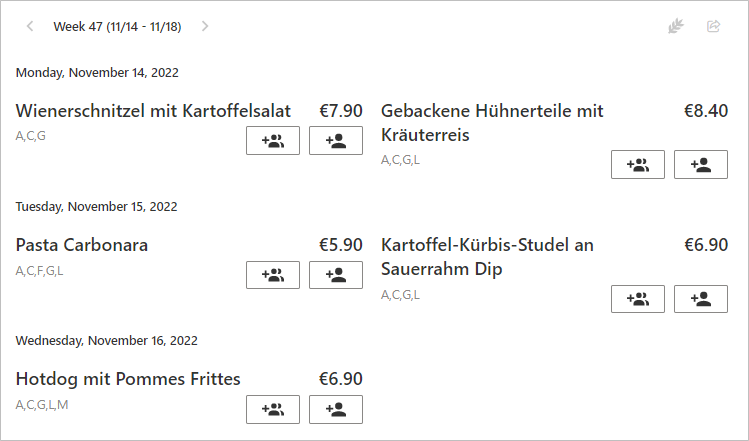Select the Hotdog mit Pommes Frittes title

[128, 379]
